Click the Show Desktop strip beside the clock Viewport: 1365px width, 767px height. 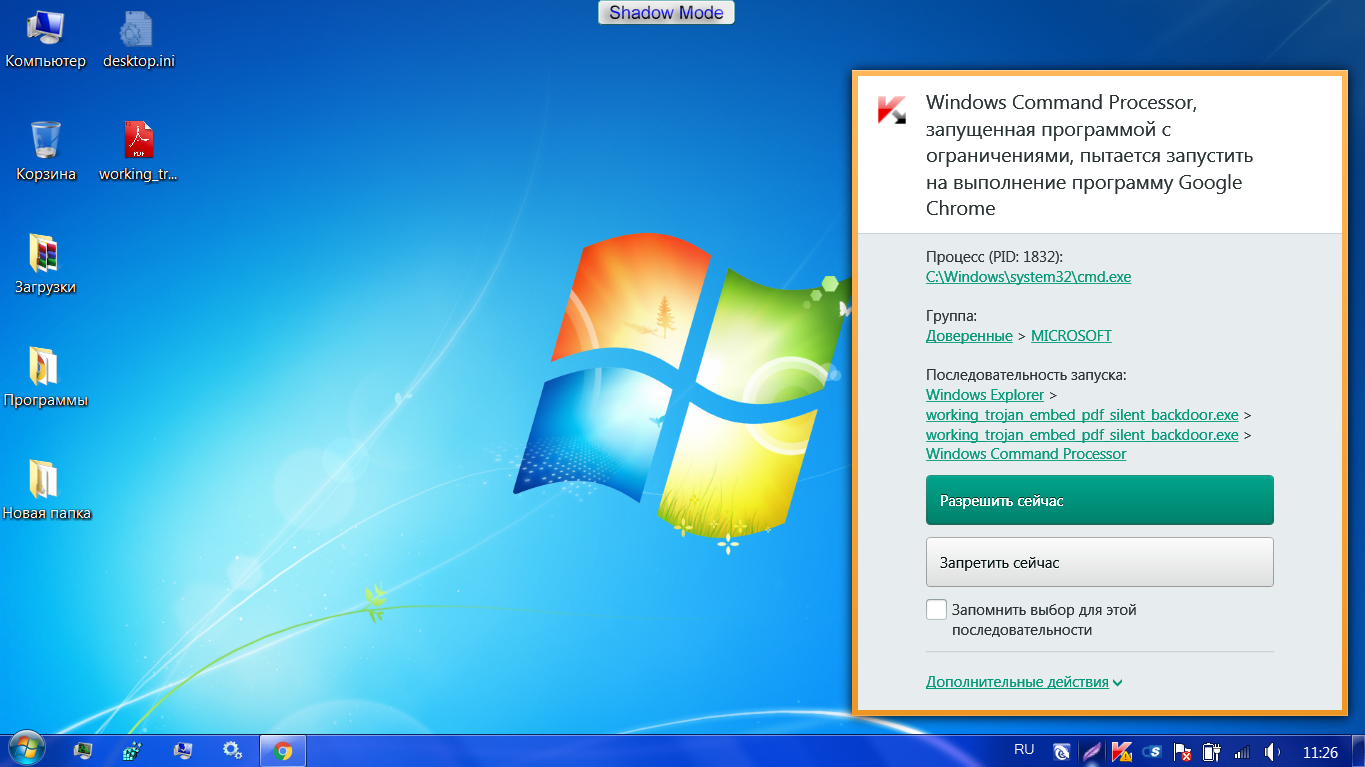pyautogui.click(x=1358, y=751)
